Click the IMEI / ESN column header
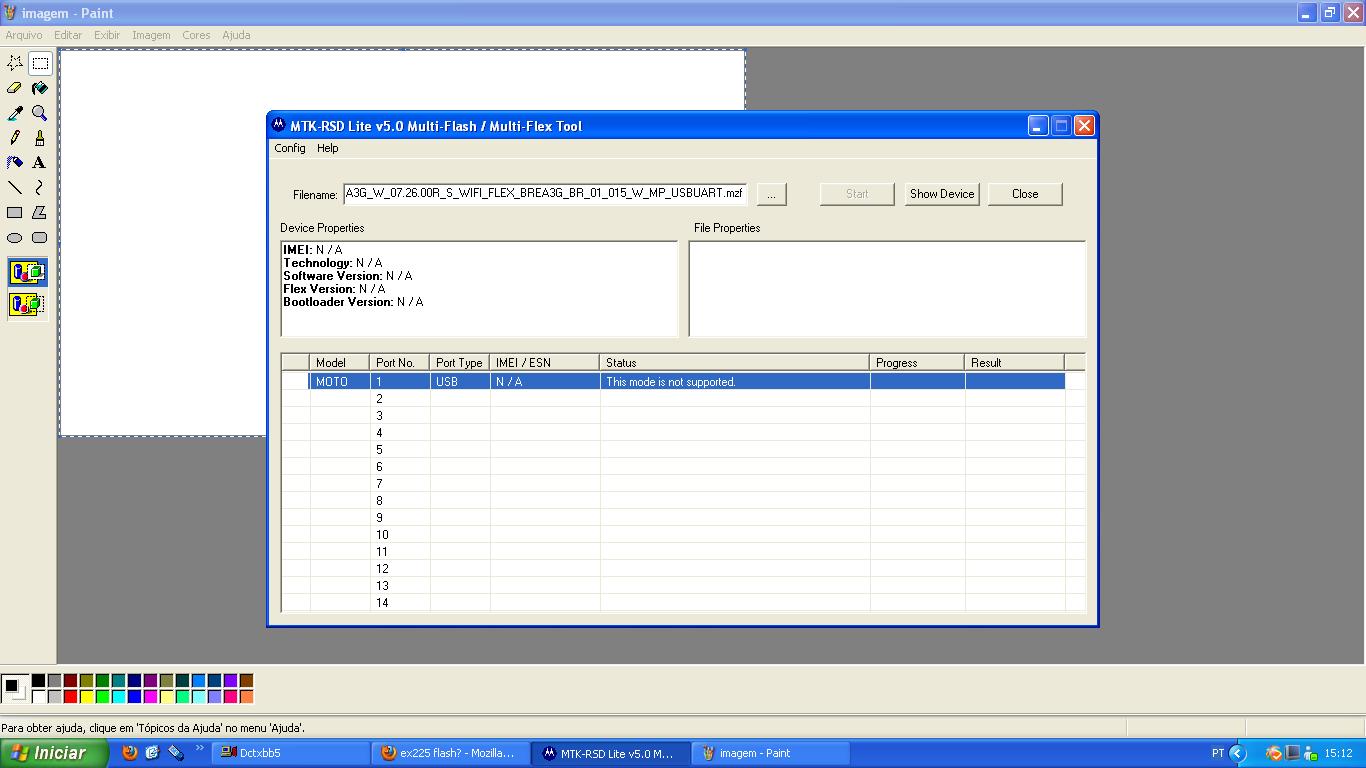 545,362
